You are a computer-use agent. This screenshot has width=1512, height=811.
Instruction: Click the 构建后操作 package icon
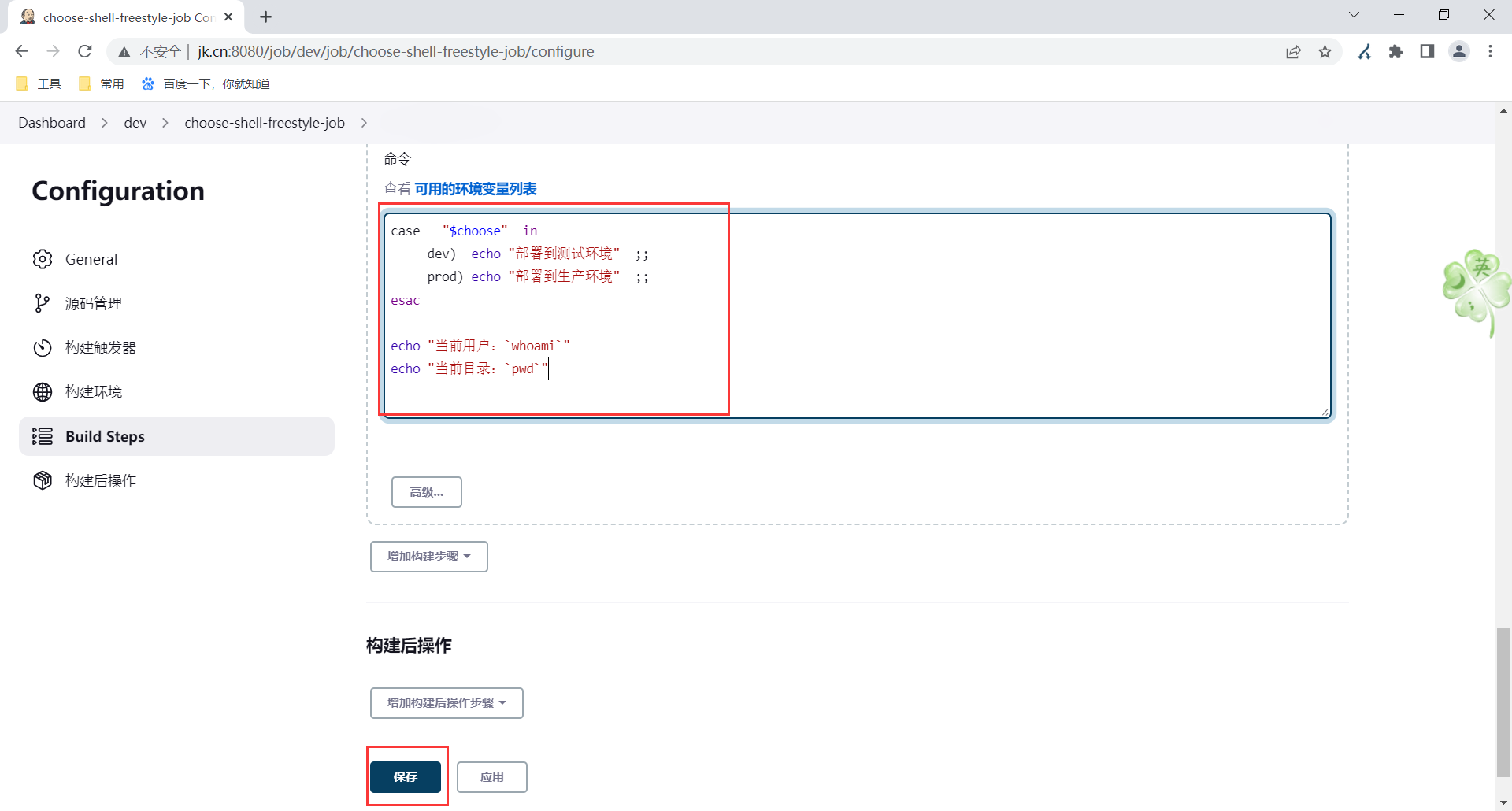point(43,480)
